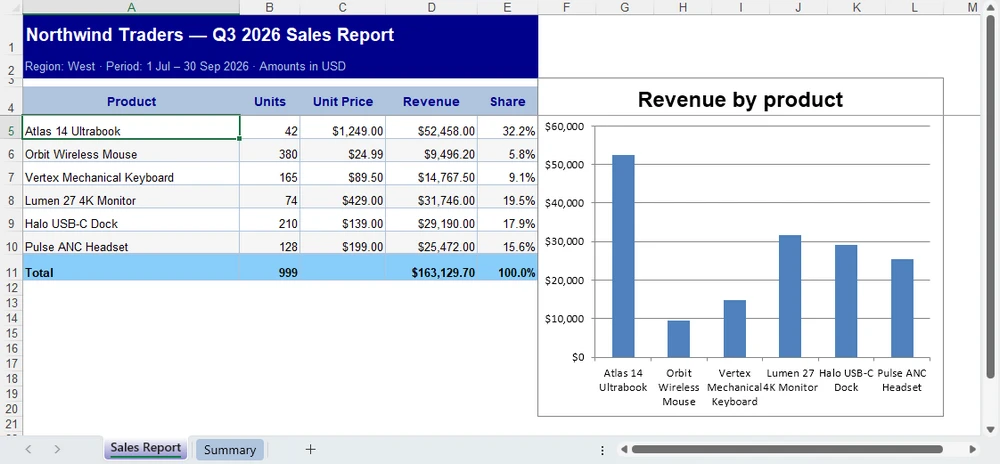The image size is (1000, 464).
Task: Select the Orbit Wireless Mouse cell
Action: (131, 151)
